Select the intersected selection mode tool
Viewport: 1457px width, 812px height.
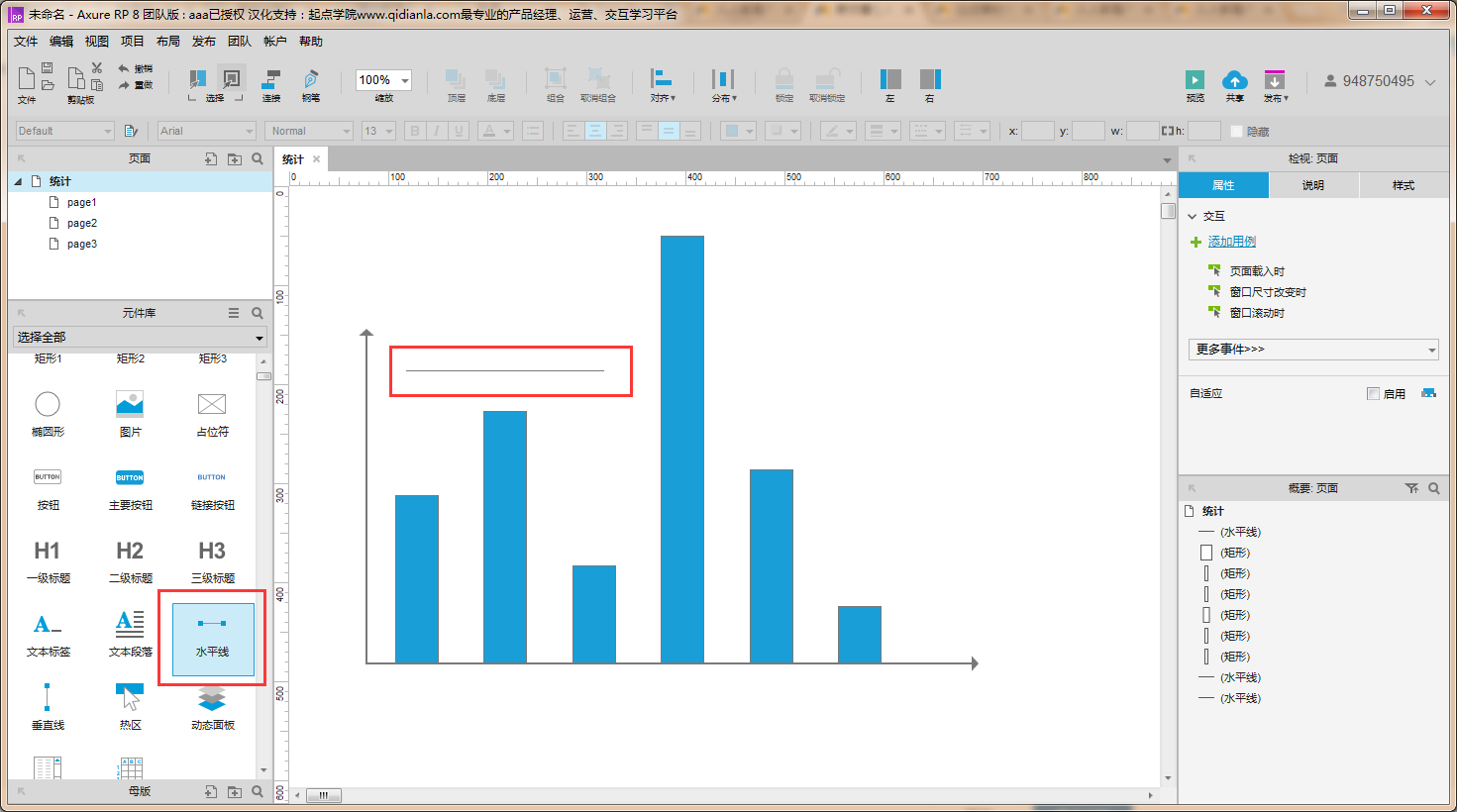198,79
